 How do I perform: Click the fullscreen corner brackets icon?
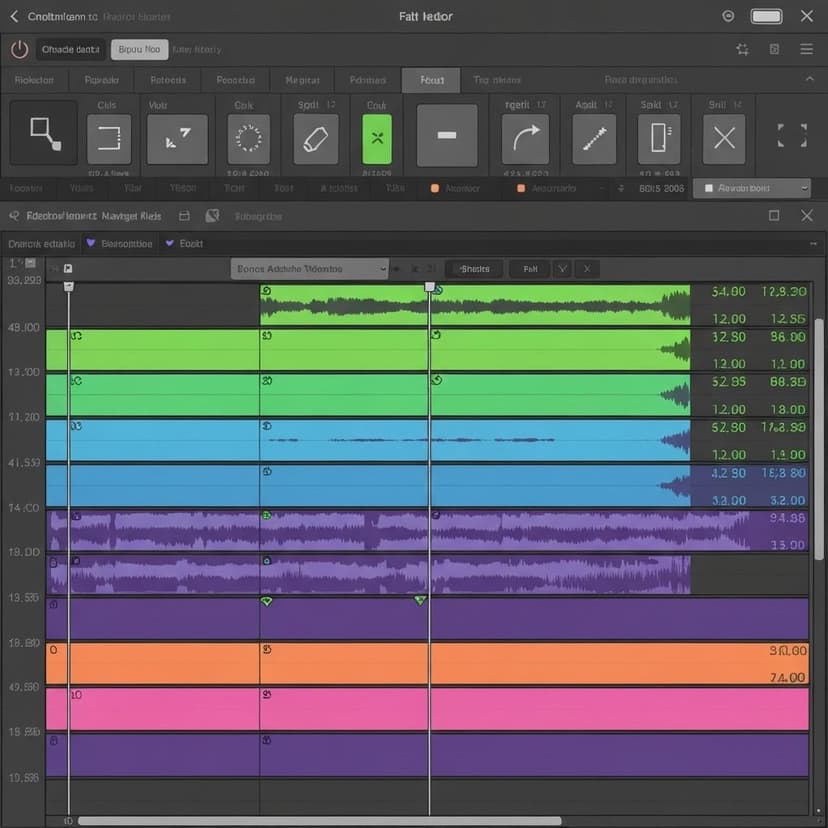(792, 136)
